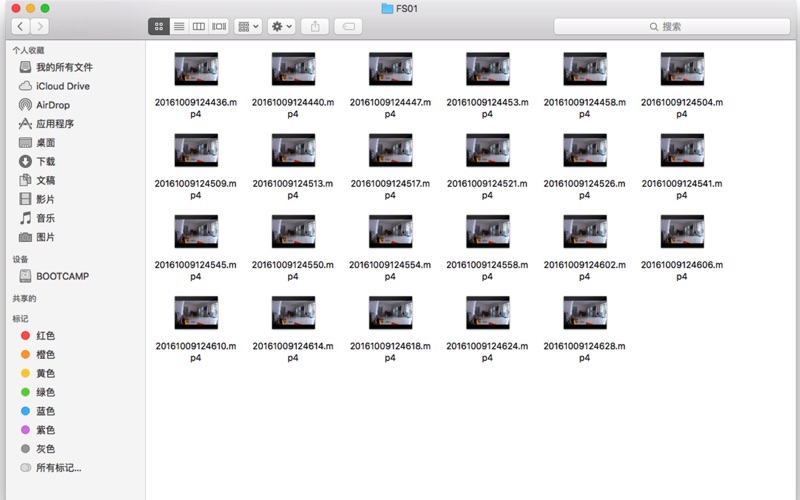The width and height of the screenshot is (800, 500).
Task: Click the 标记 sidebar section header
Action: [20, 319]
